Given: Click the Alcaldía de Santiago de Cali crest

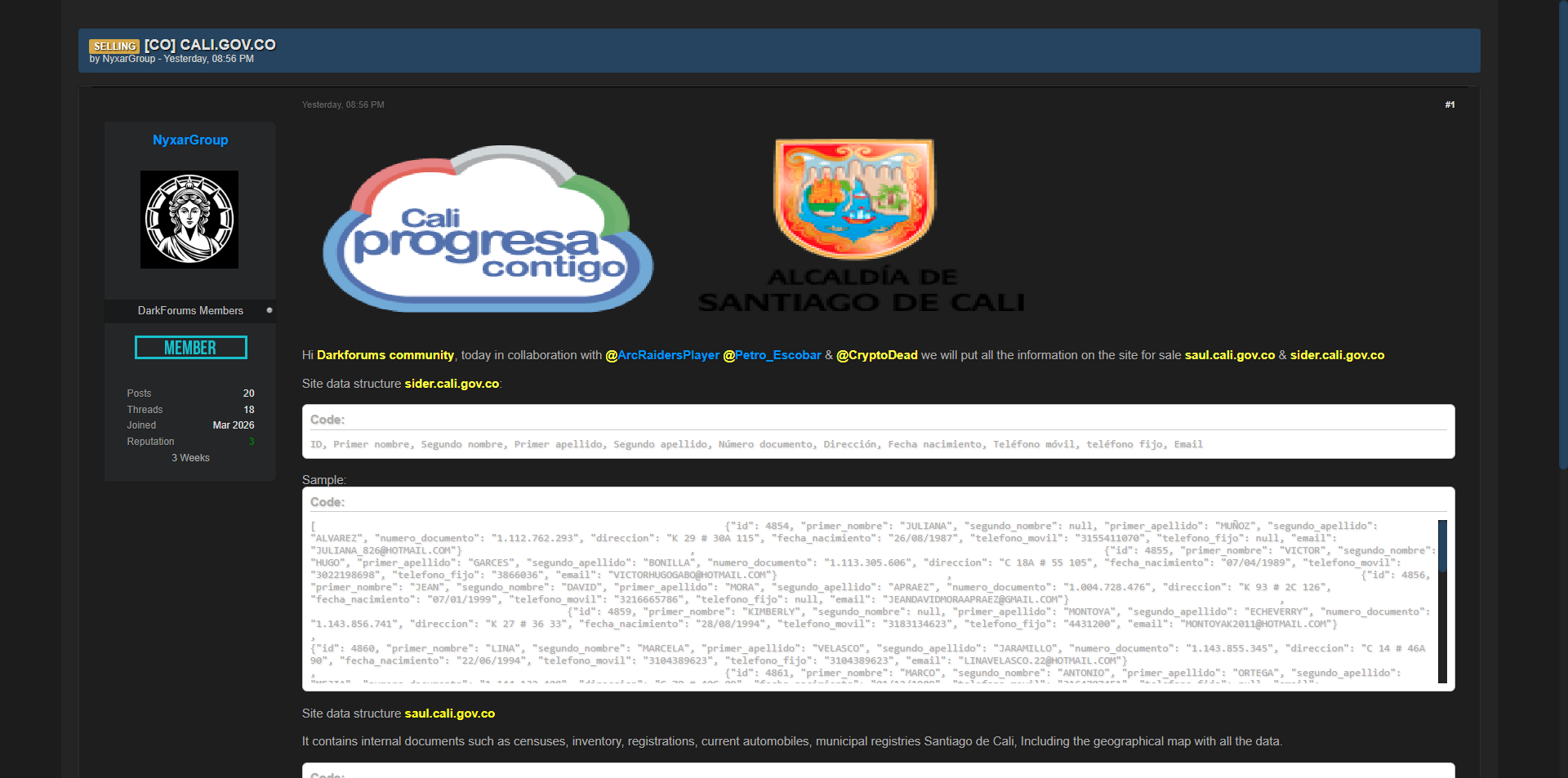Looking at the screenshot, I should [x=855, y=198].
